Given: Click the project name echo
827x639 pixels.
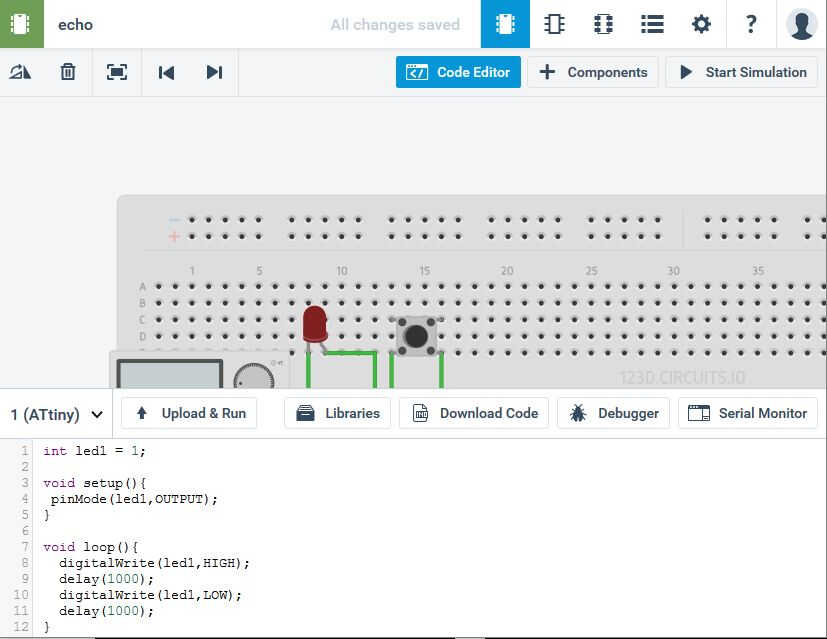Looking at the screenshot, I should point(75,24).
